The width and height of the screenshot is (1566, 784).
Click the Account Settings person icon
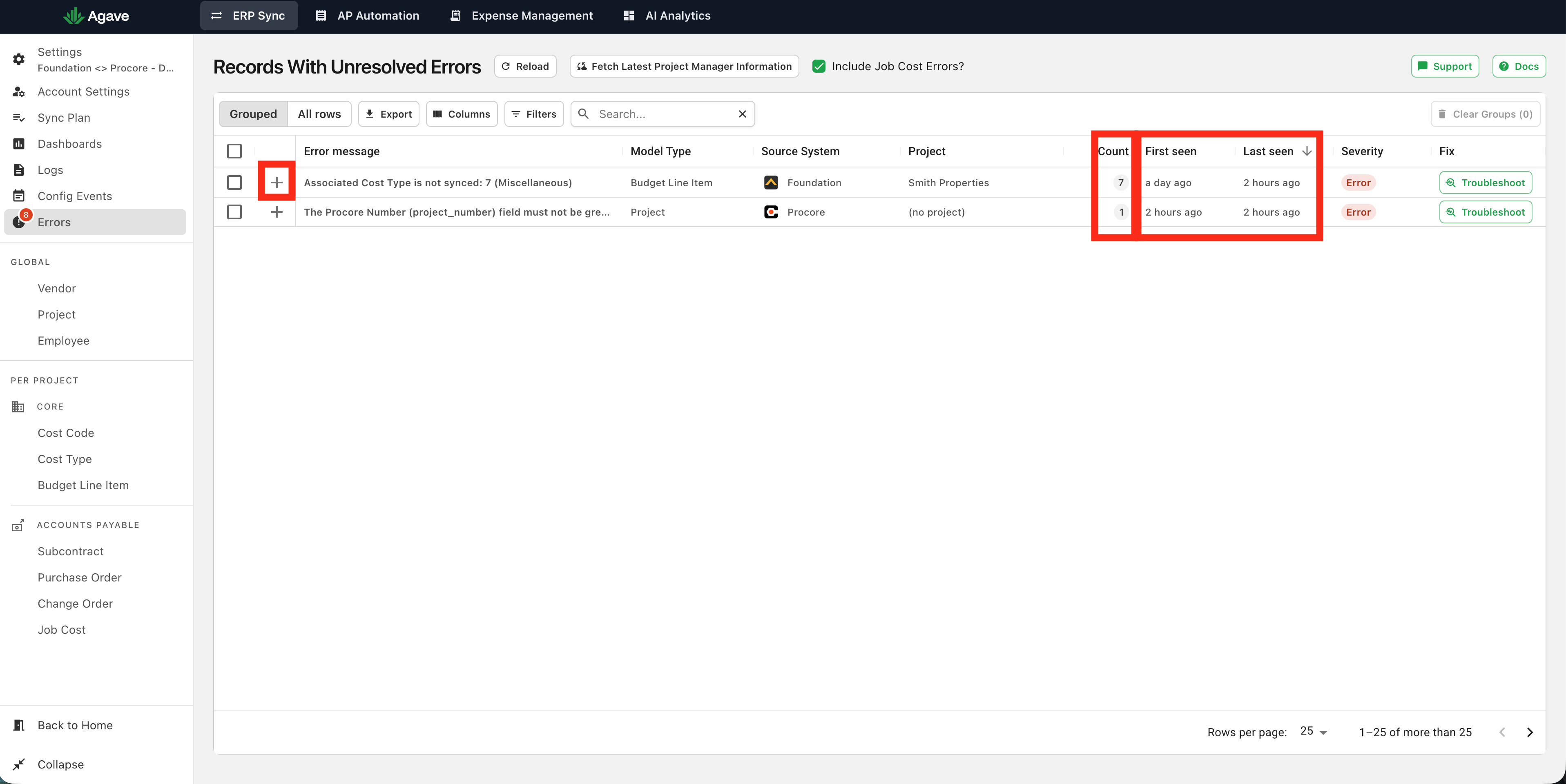(x=19, y=92)
